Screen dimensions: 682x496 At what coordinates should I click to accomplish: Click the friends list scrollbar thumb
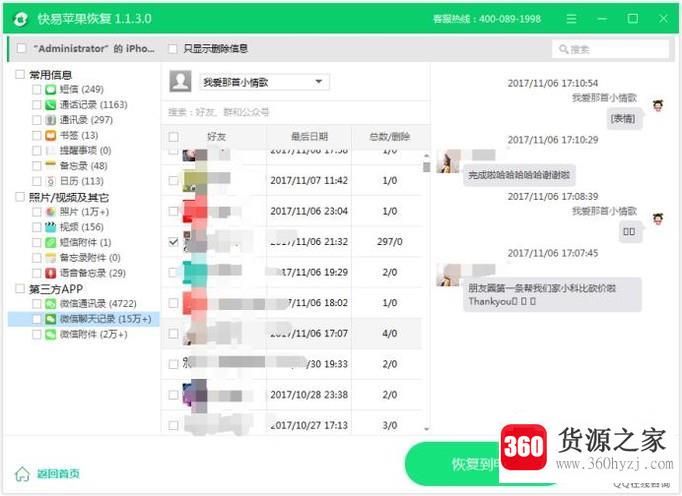point(427,167)
